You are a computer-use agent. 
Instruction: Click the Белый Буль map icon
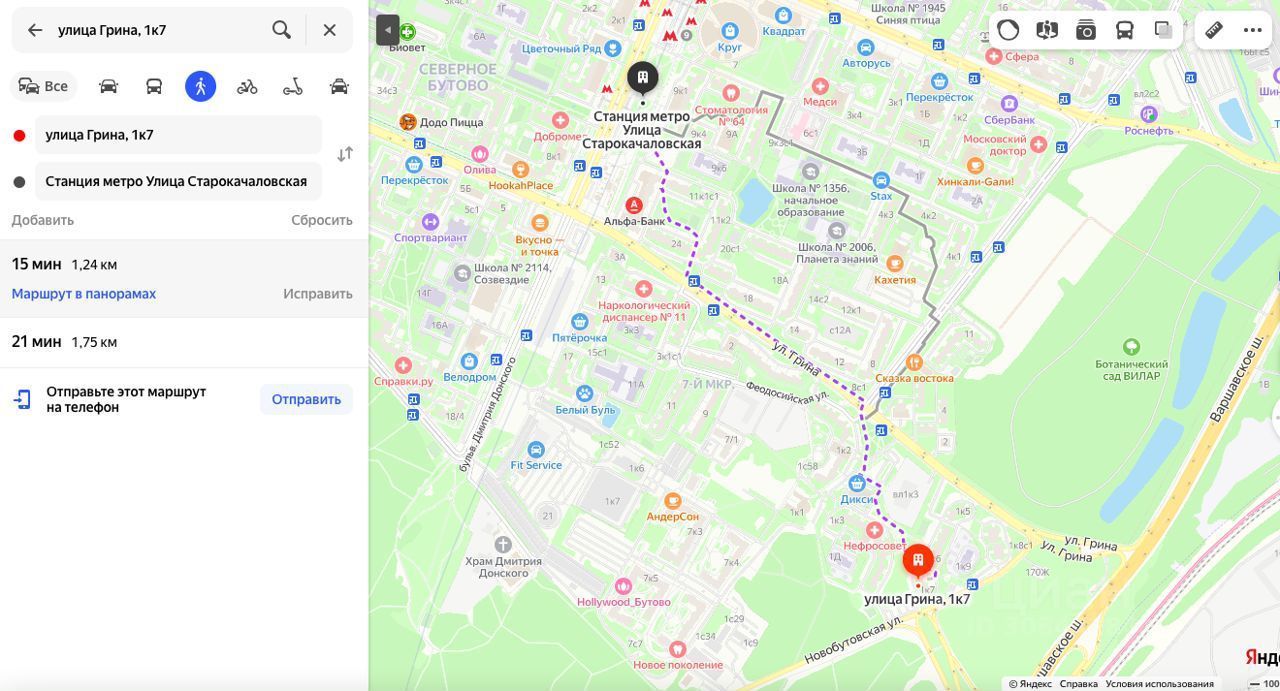click(x=585, y=394)
